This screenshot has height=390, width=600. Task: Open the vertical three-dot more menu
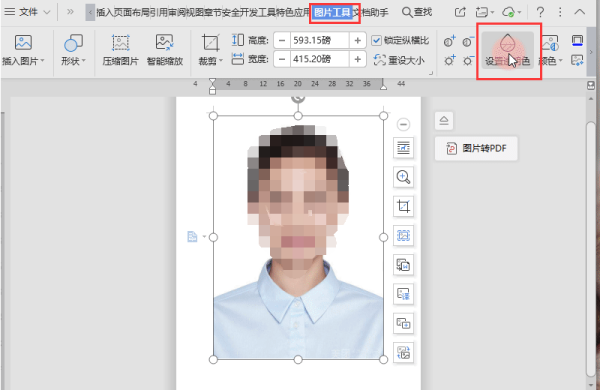pos(560,12)
